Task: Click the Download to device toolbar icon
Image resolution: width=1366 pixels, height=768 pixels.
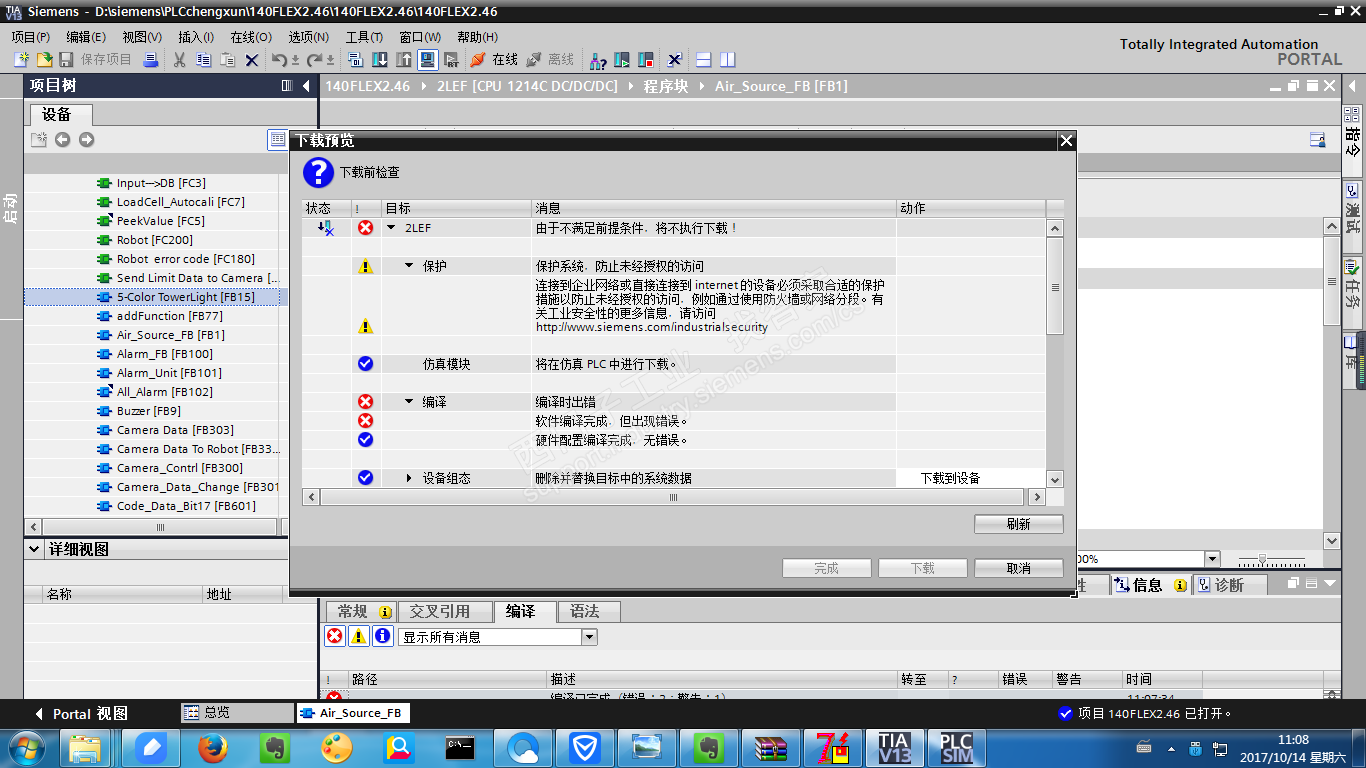Action: click(380, 60)
